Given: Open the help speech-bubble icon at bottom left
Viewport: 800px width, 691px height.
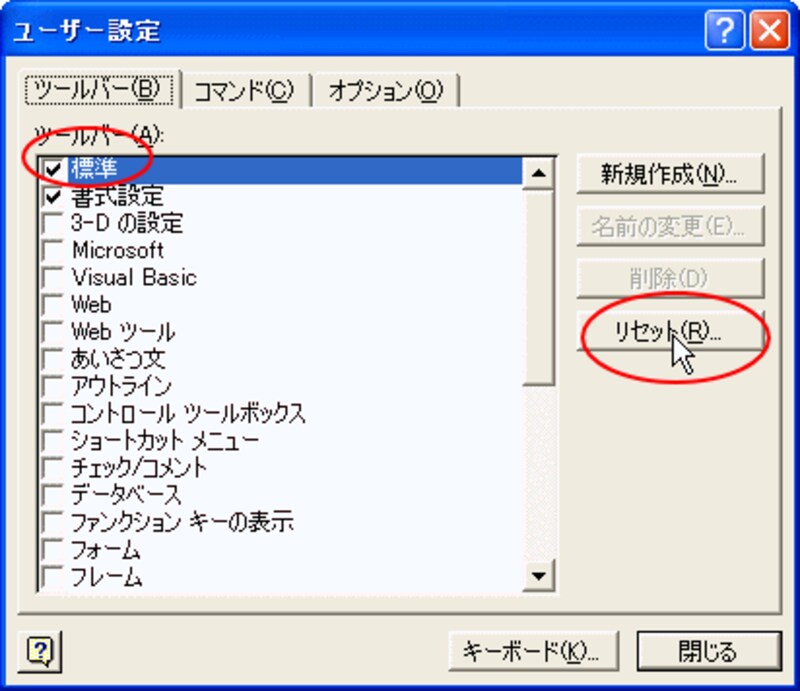Looking at the screenshot, I should pyautogui.click(x=40, y=652).
